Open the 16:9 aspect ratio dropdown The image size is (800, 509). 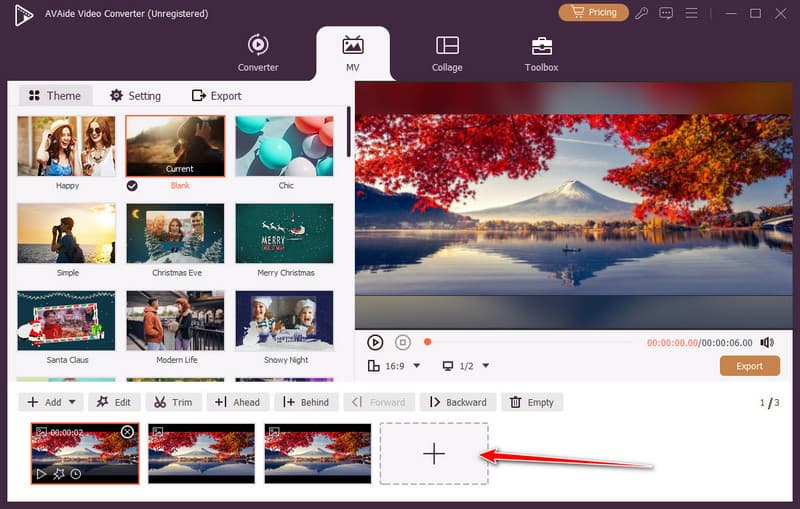click(394, 366)
